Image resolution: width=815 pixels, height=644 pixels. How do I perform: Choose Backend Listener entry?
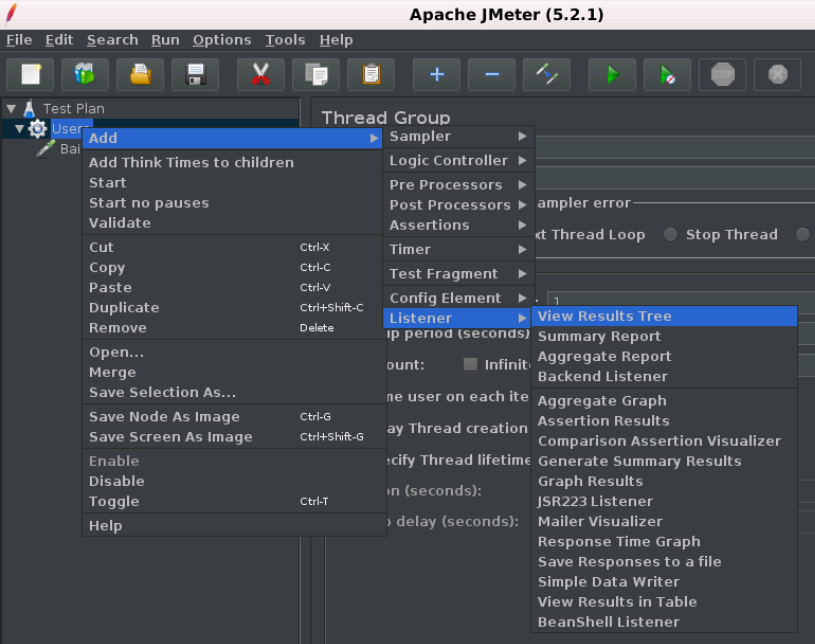pyautogui.click(x=664, y=376)
